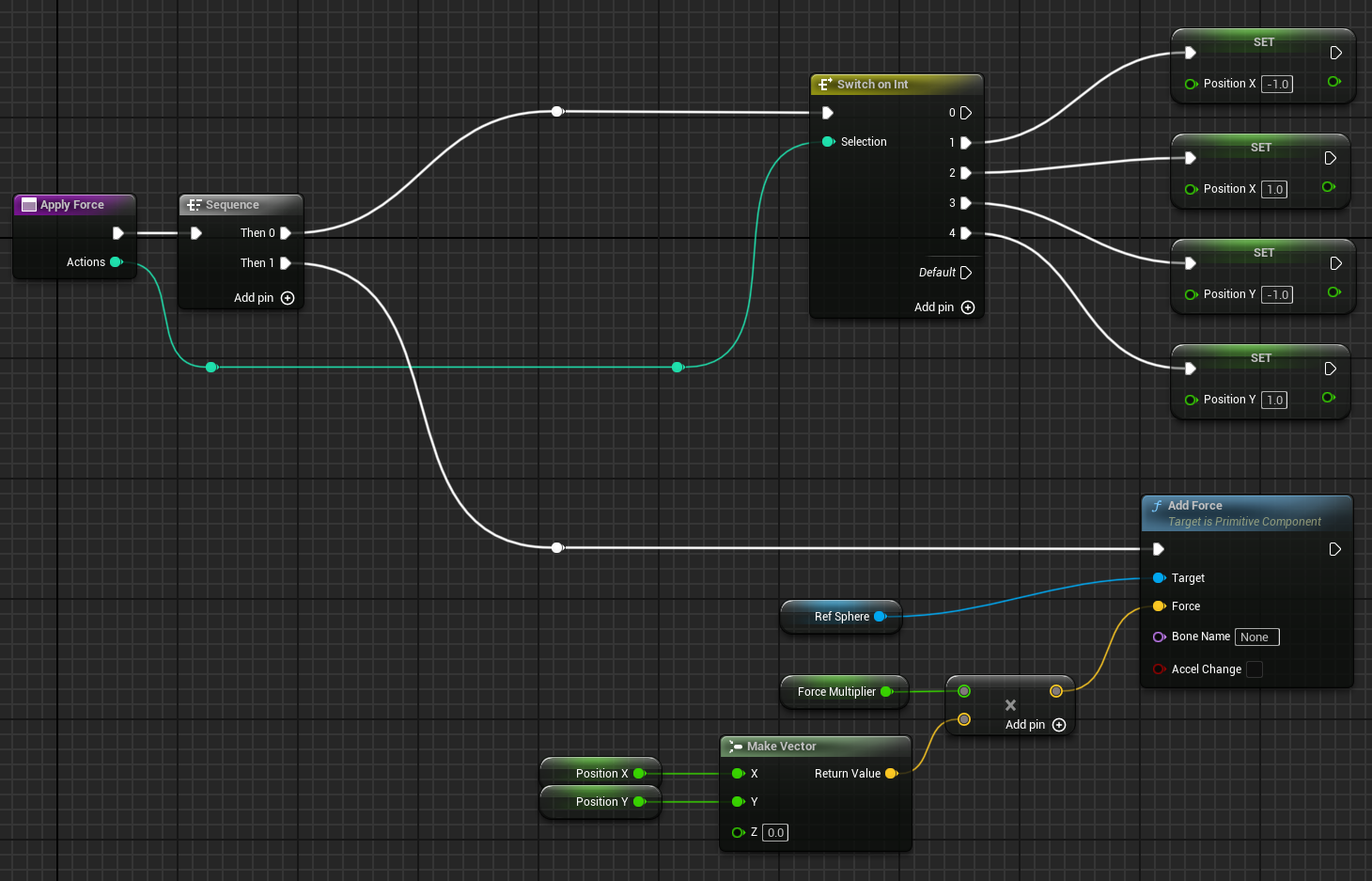The width and height of the screenshot is (1372, 881).
Task: Click the Bone Name None field
Action: [x=1256, y=637]
